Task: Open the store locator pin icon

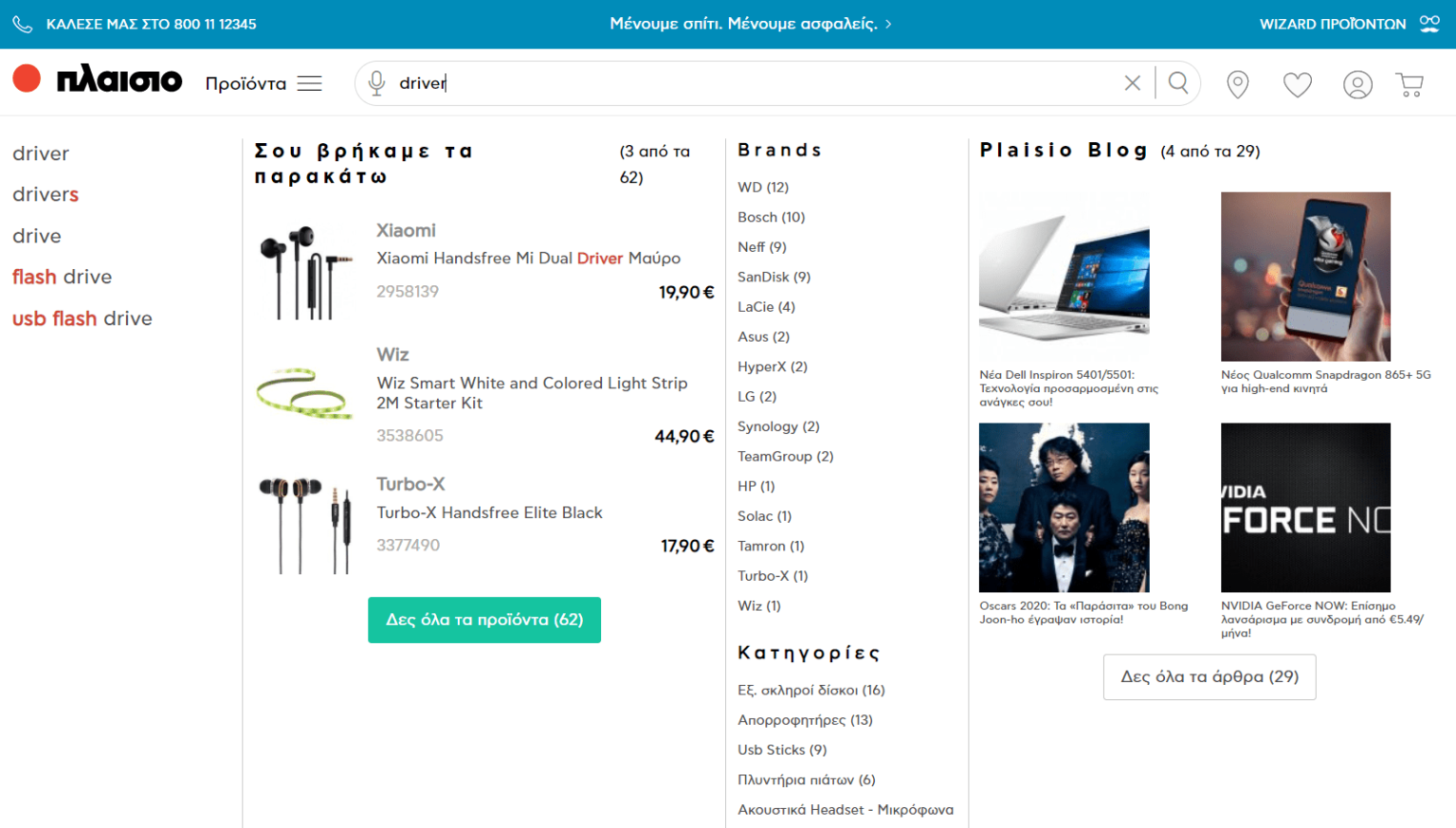Action: click(1237, 84)
